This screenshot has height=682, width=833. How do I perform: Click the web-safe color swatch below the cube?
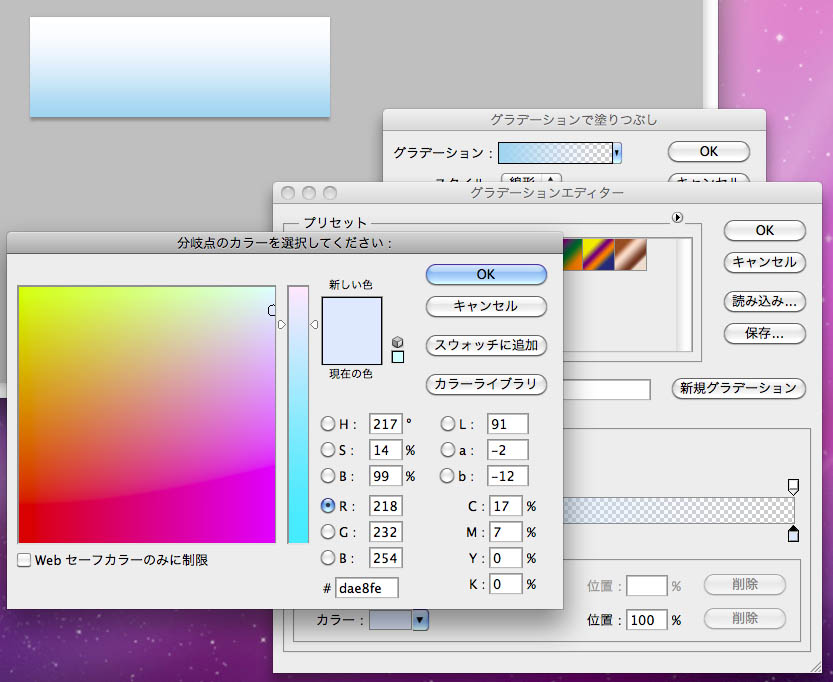[x=398, y=358]
